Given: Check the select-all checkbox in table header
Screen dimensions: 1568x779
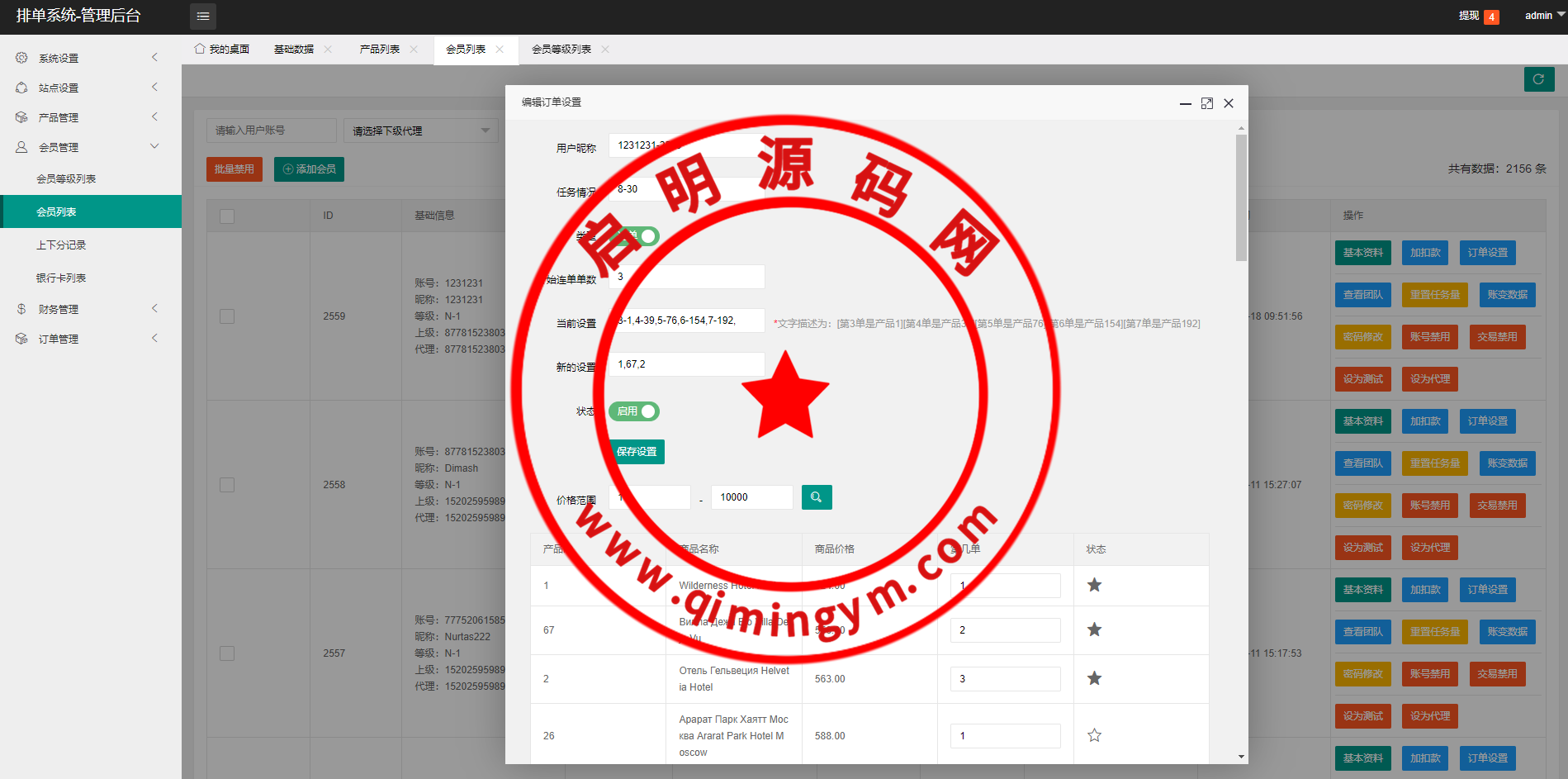Looking at the screenshot, I should (227, 216).
